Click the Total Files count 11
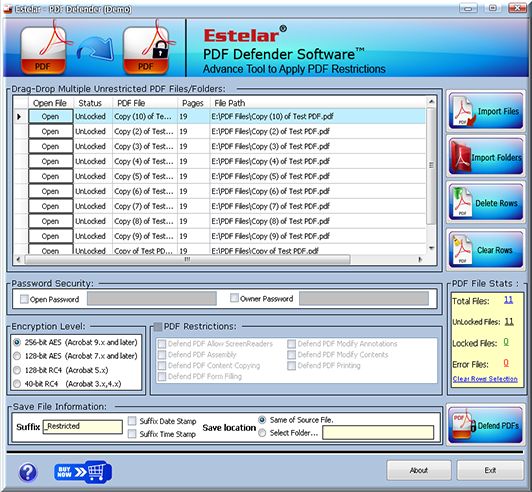The width and height of the screenshot is (532, 492). pos(508,300)
